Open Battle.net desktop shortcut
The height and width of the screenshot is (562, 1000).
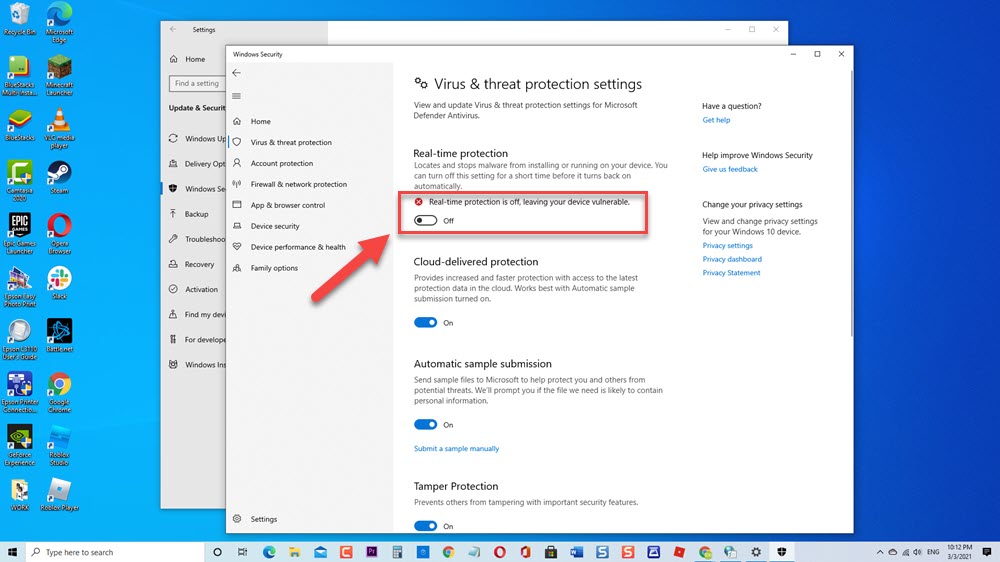(x=59, y=336)
